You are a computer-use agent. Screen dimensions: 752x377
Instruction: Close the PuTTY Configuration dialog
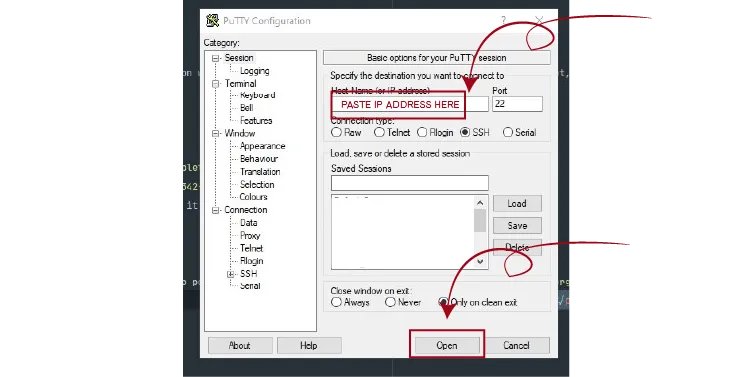click(540, 20)
